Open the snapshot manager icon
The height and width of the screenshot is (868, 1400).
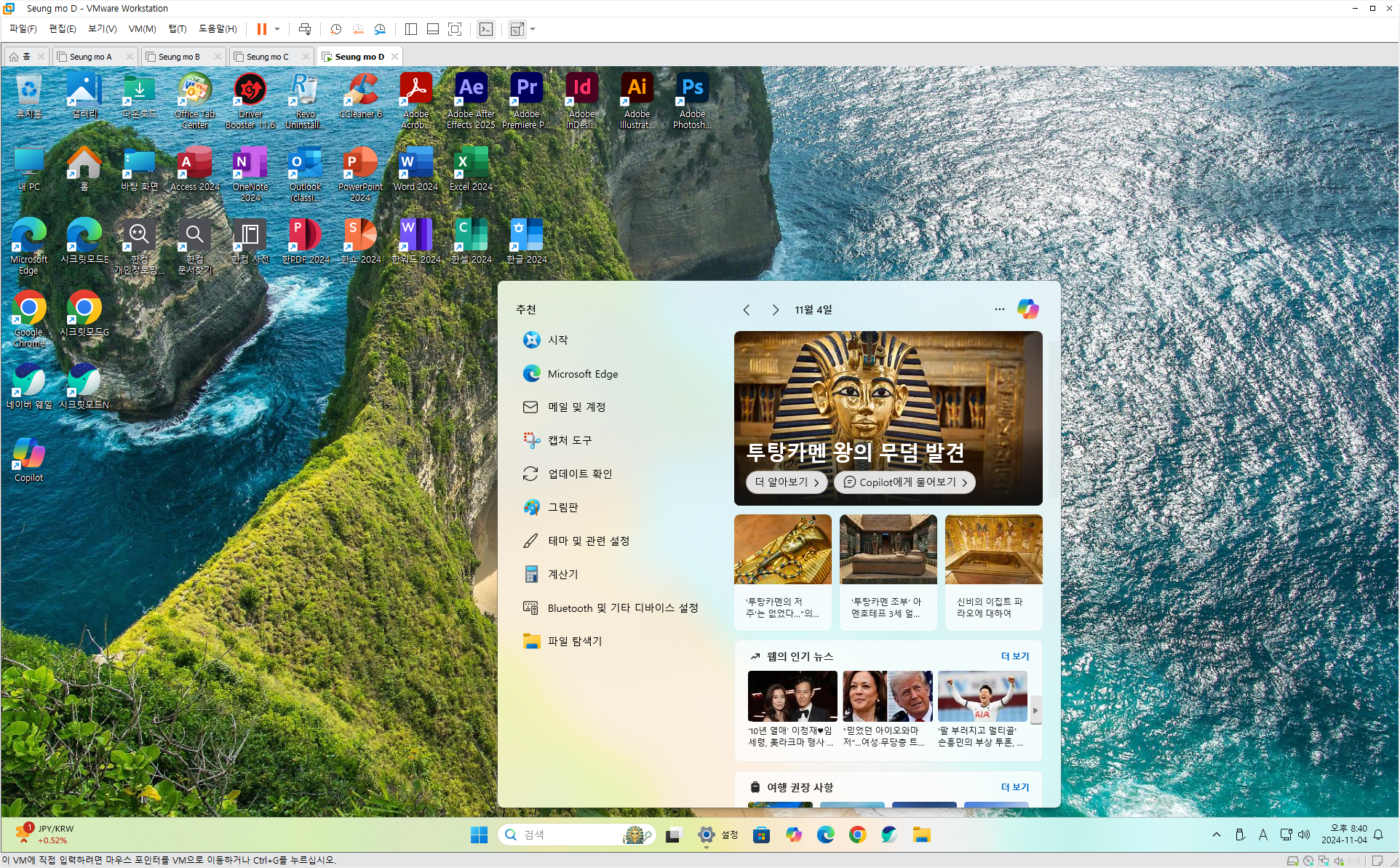tap(380, 29)
